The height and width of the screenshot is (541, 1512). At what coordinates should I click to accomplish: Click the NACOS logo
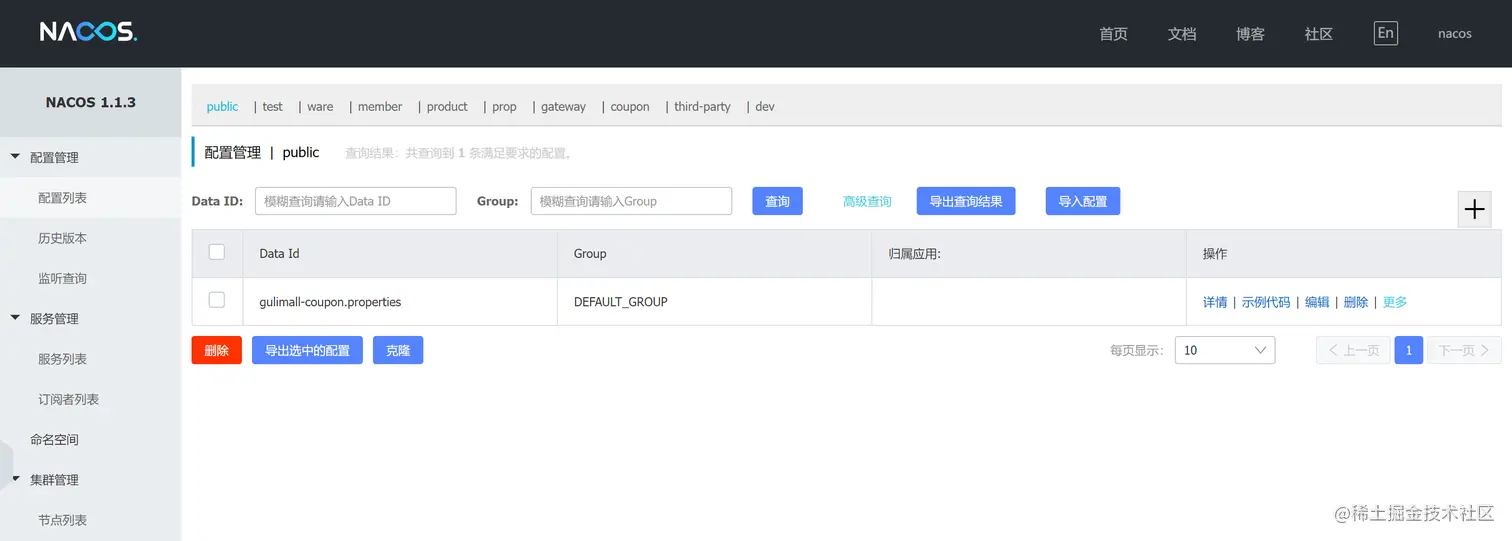[x=88, y=32]
